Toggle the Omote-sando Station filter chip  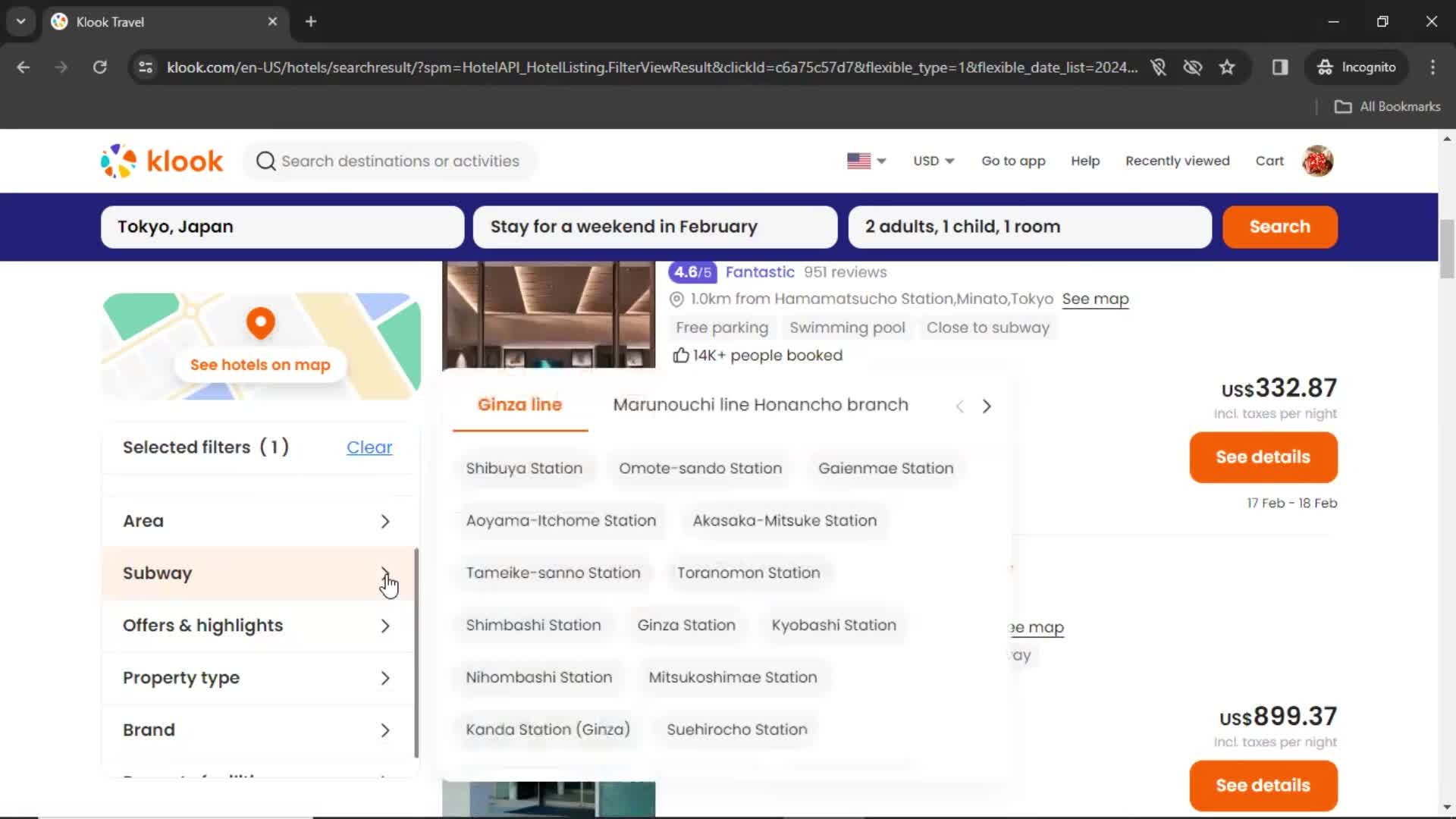click(700, 469)
